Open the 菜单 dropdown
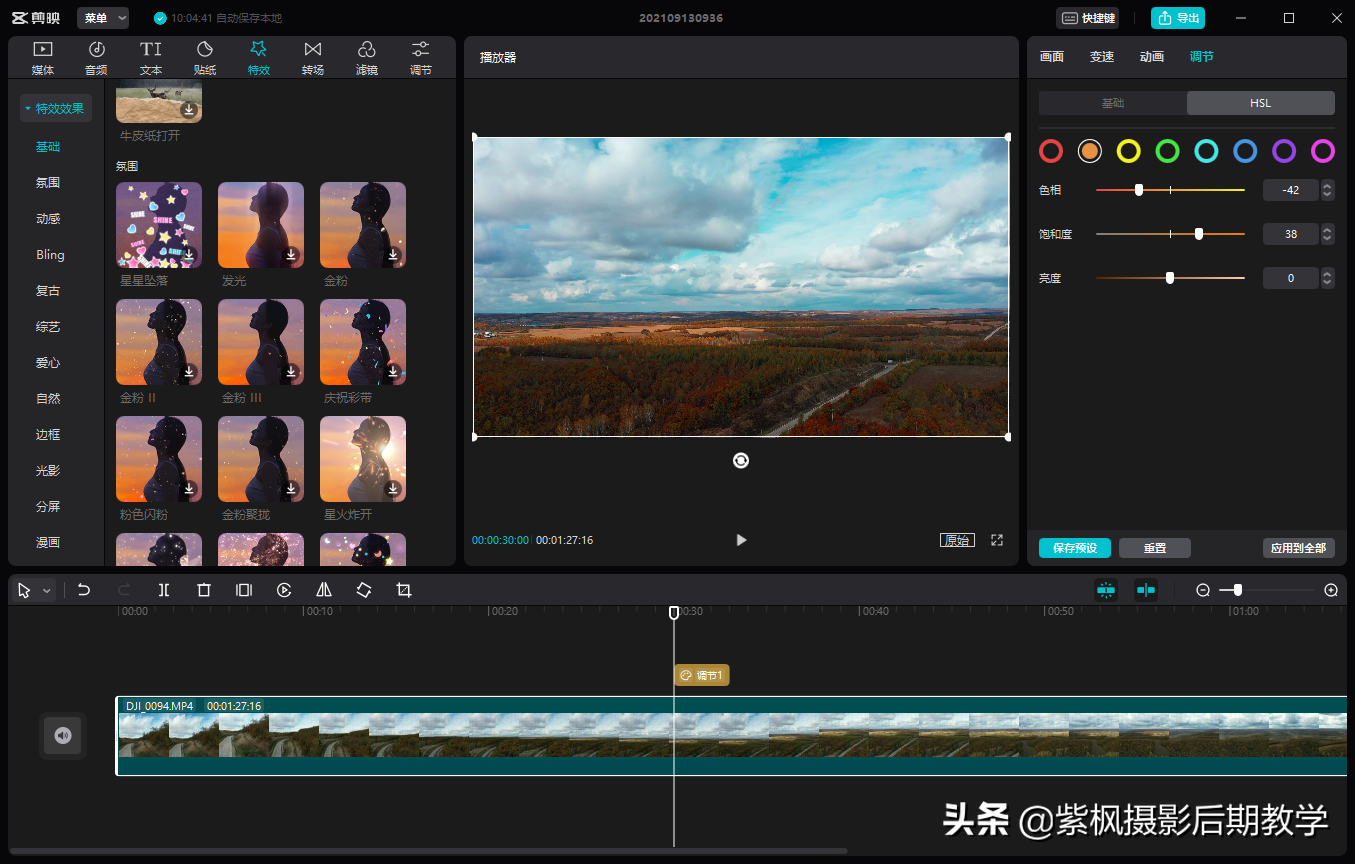This screenshot has width=1355, height=864. (x=103, y=18)
